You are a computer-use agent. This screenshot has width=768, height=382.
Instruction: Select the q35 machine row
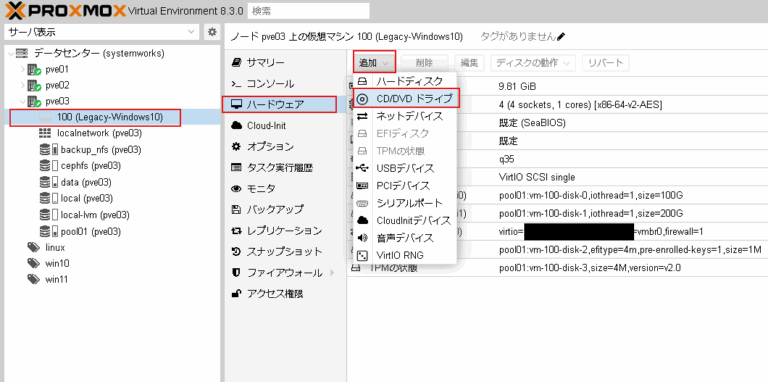pyautogui.click(x=557, y=159)
